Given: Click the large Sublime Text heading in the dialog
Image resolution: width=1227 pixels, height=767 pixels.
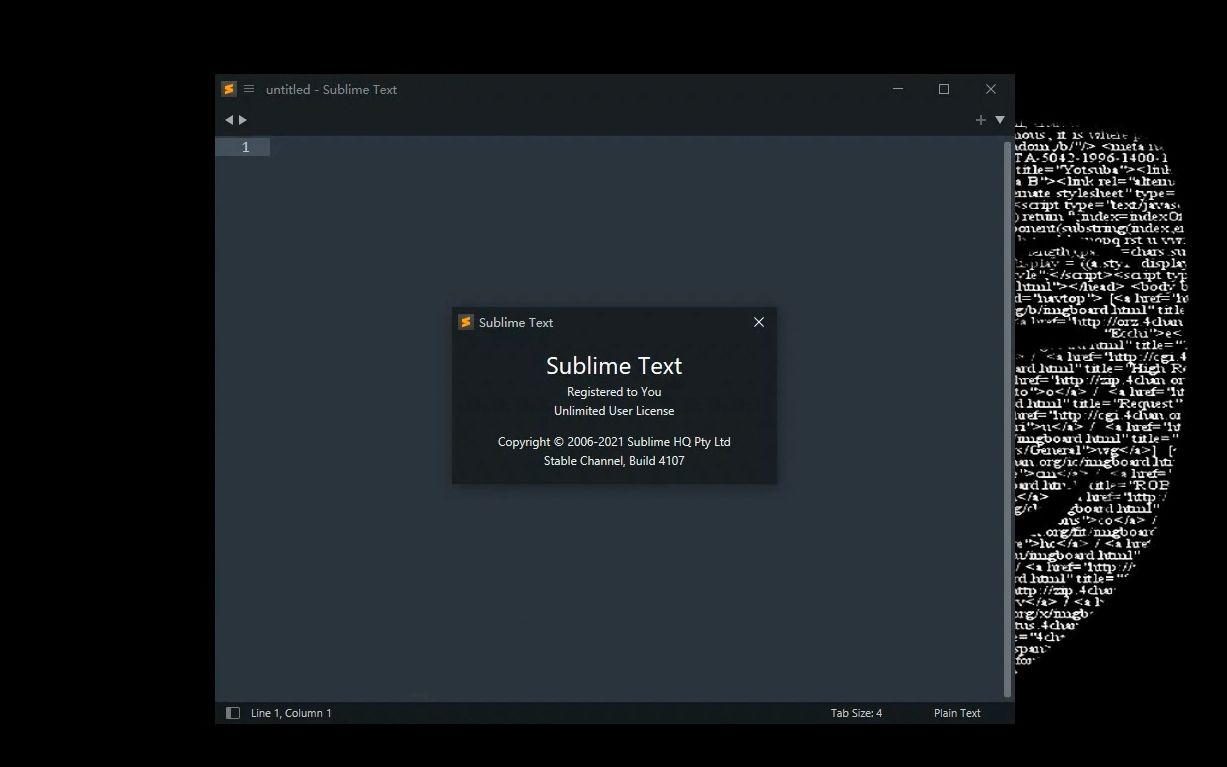Looking at the screenshot, I should tap(614, 366).
